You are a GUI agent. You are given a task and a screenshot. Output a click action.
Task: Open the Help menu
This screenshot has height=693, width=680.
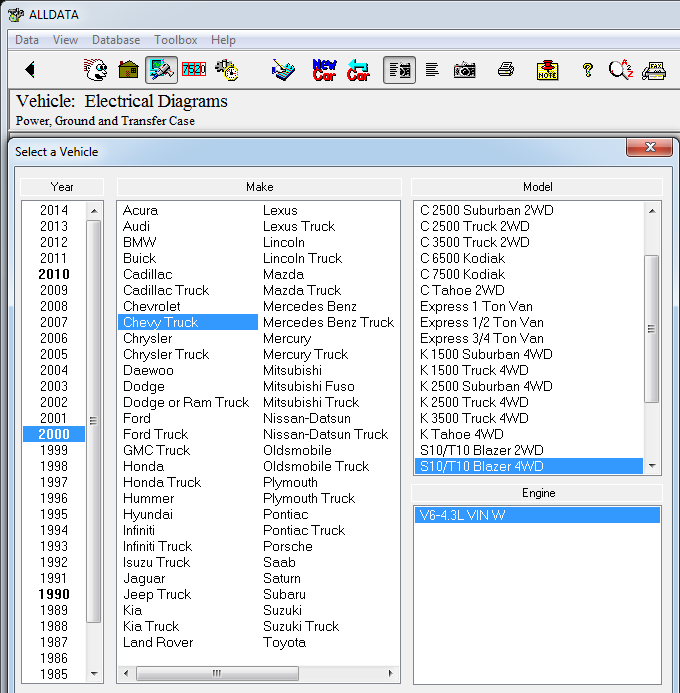pos(223,40)
